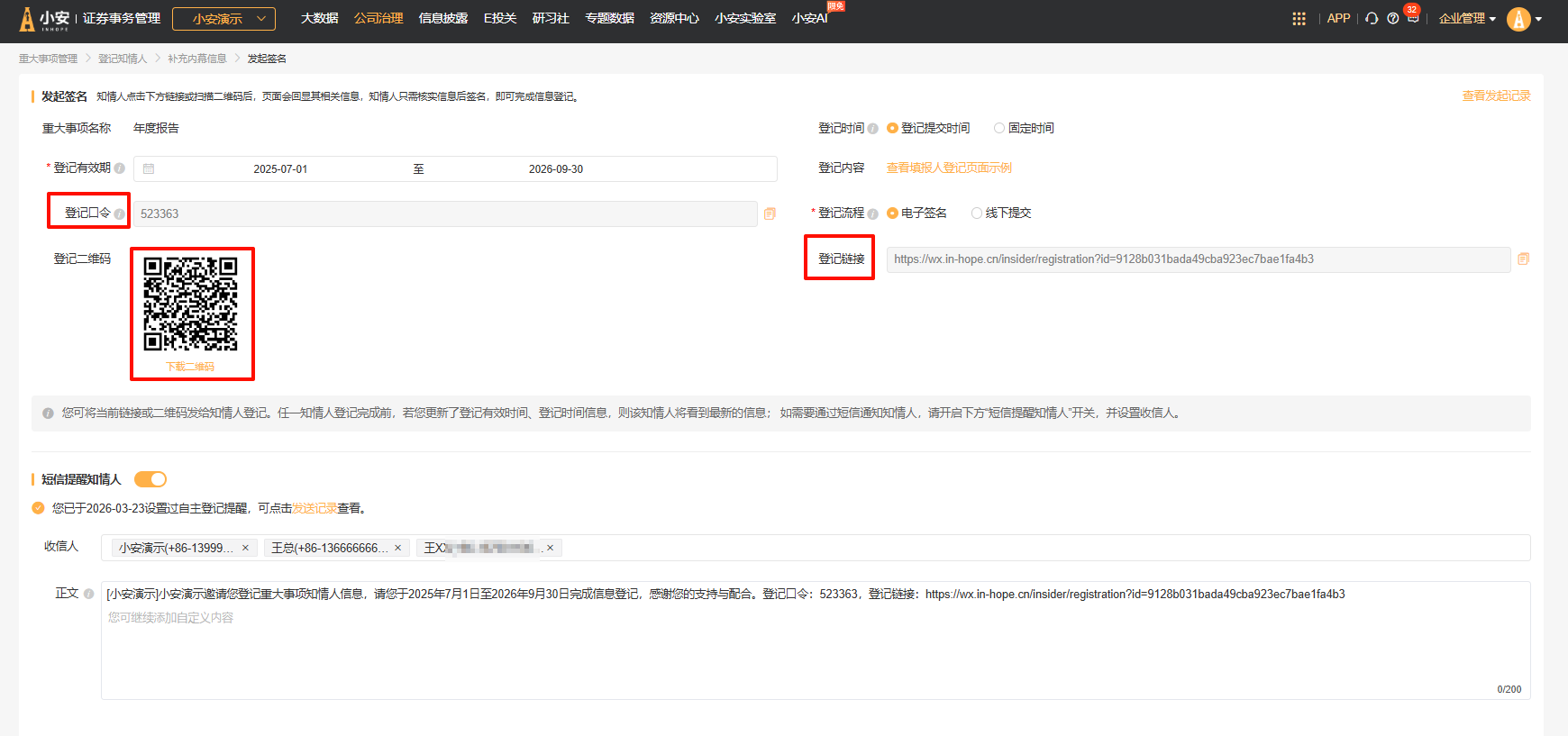1568x736 pixels.
Task: Open messages icon with 32 badge
Action: coord(1412,17)
